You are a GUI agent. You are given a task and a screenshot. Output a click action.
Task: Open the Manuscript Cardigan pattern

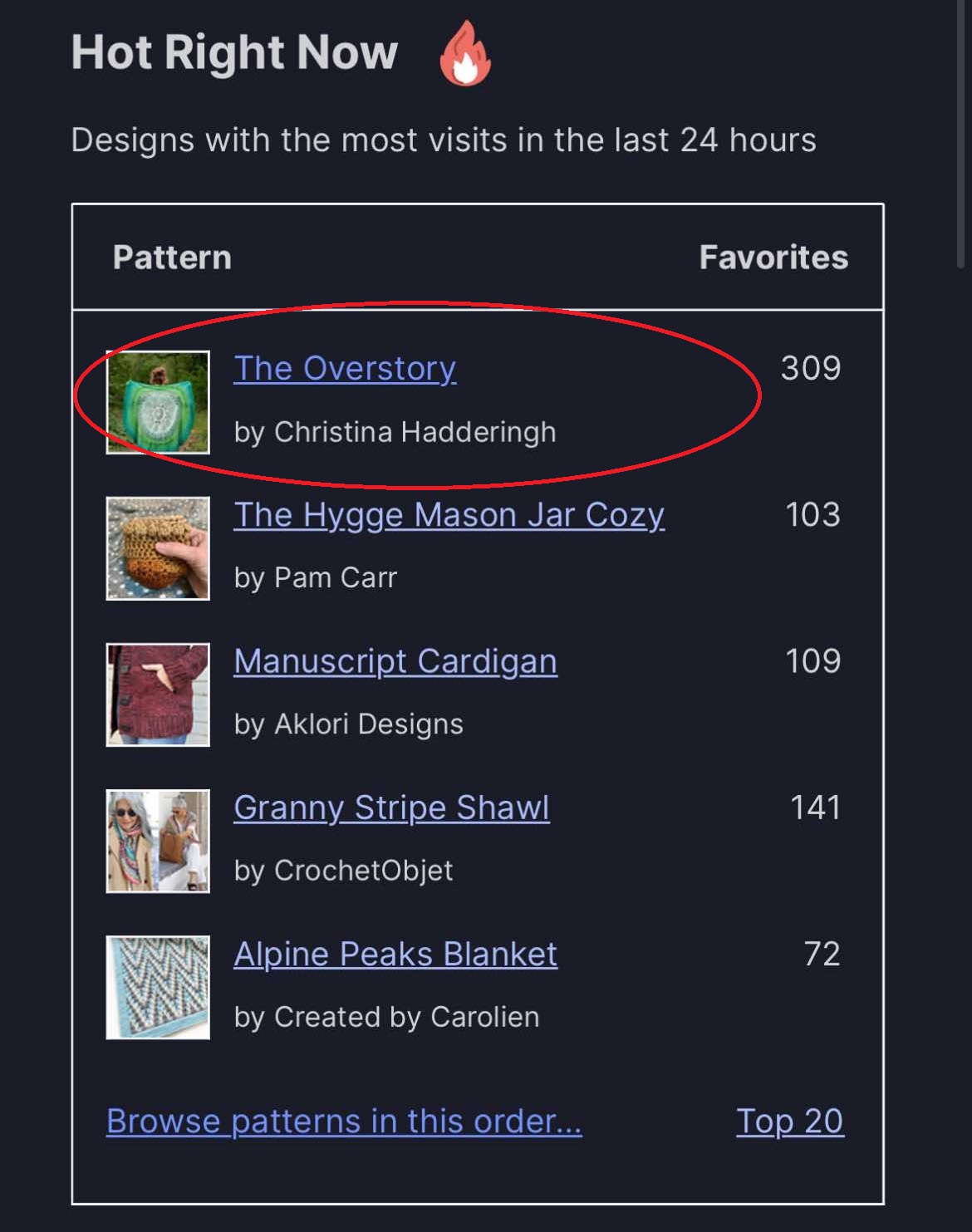[x=395, y=661]
